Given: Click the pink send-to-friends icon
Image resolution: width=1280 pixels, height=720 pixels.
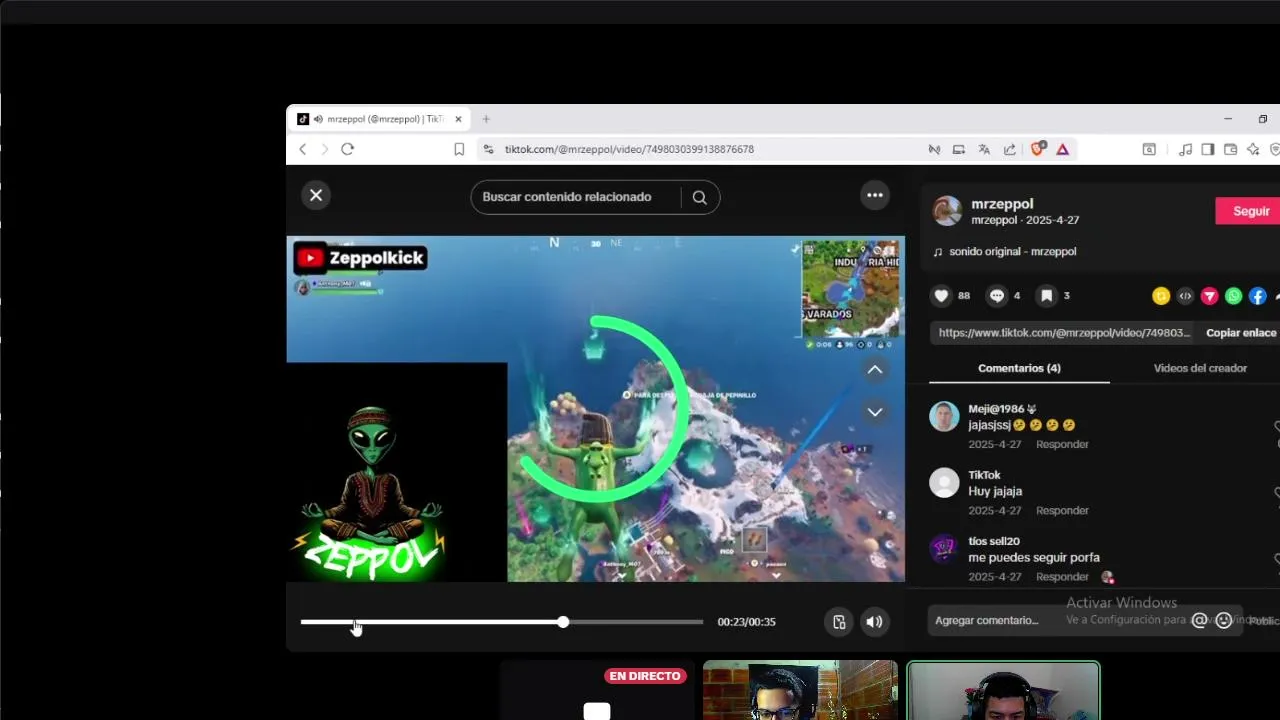Looking at the screenshot, I should click(x=1210, y=296).
